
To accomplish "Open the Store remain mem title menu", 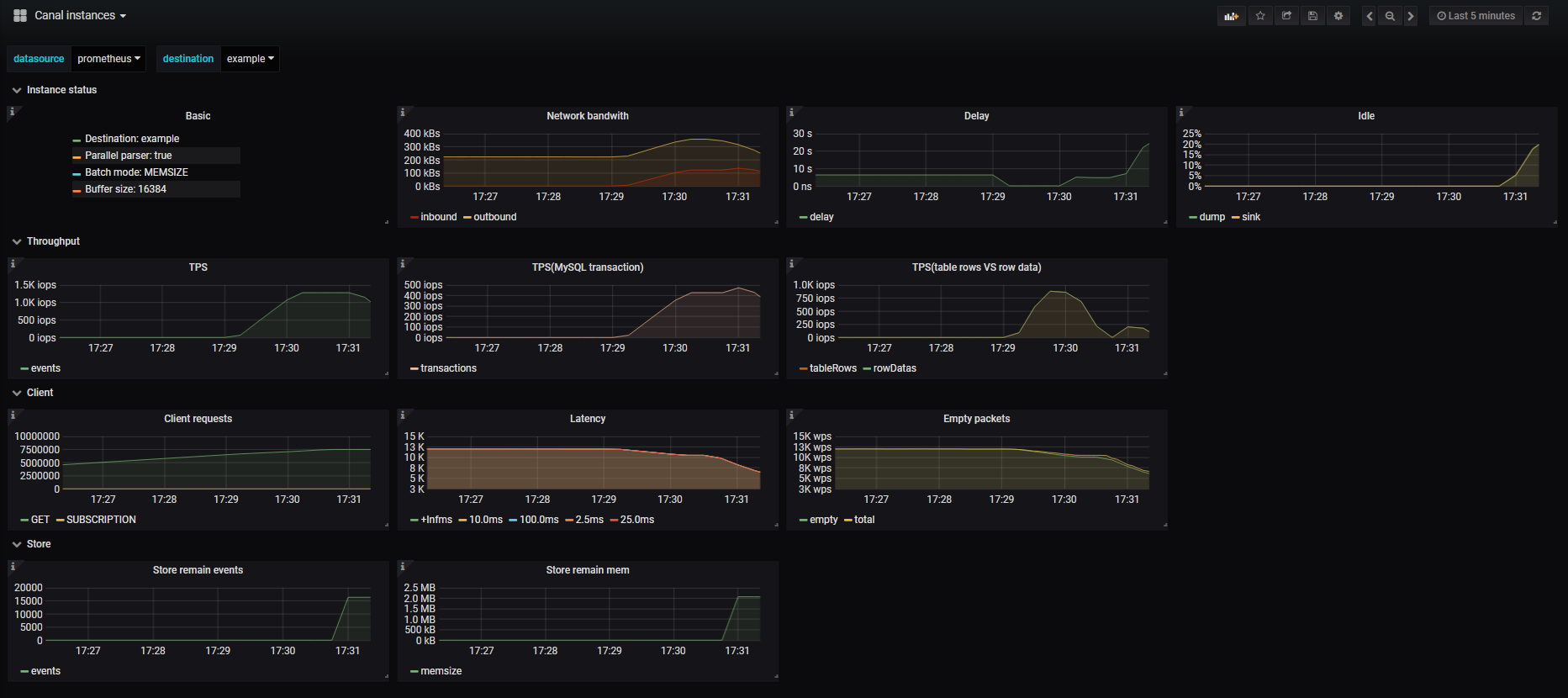I will pyautogui.click(x=588, y=570).
